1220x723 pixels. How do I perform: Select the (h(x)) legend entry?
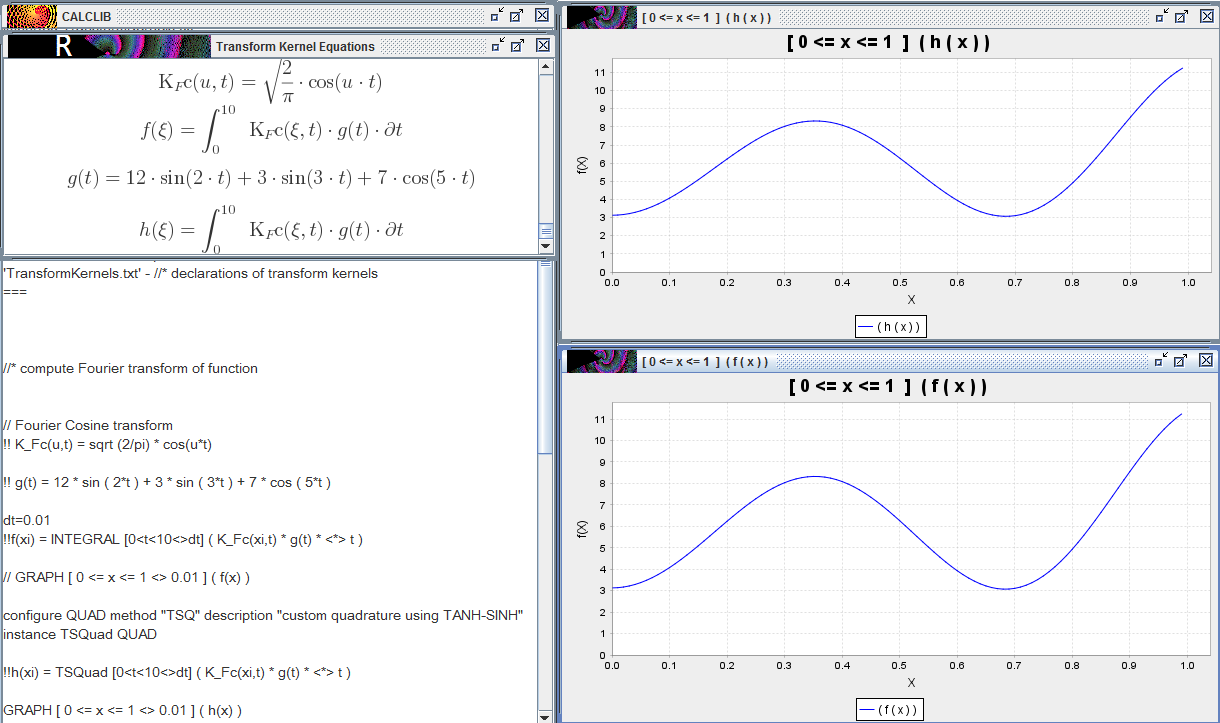[x=890, y=326]
